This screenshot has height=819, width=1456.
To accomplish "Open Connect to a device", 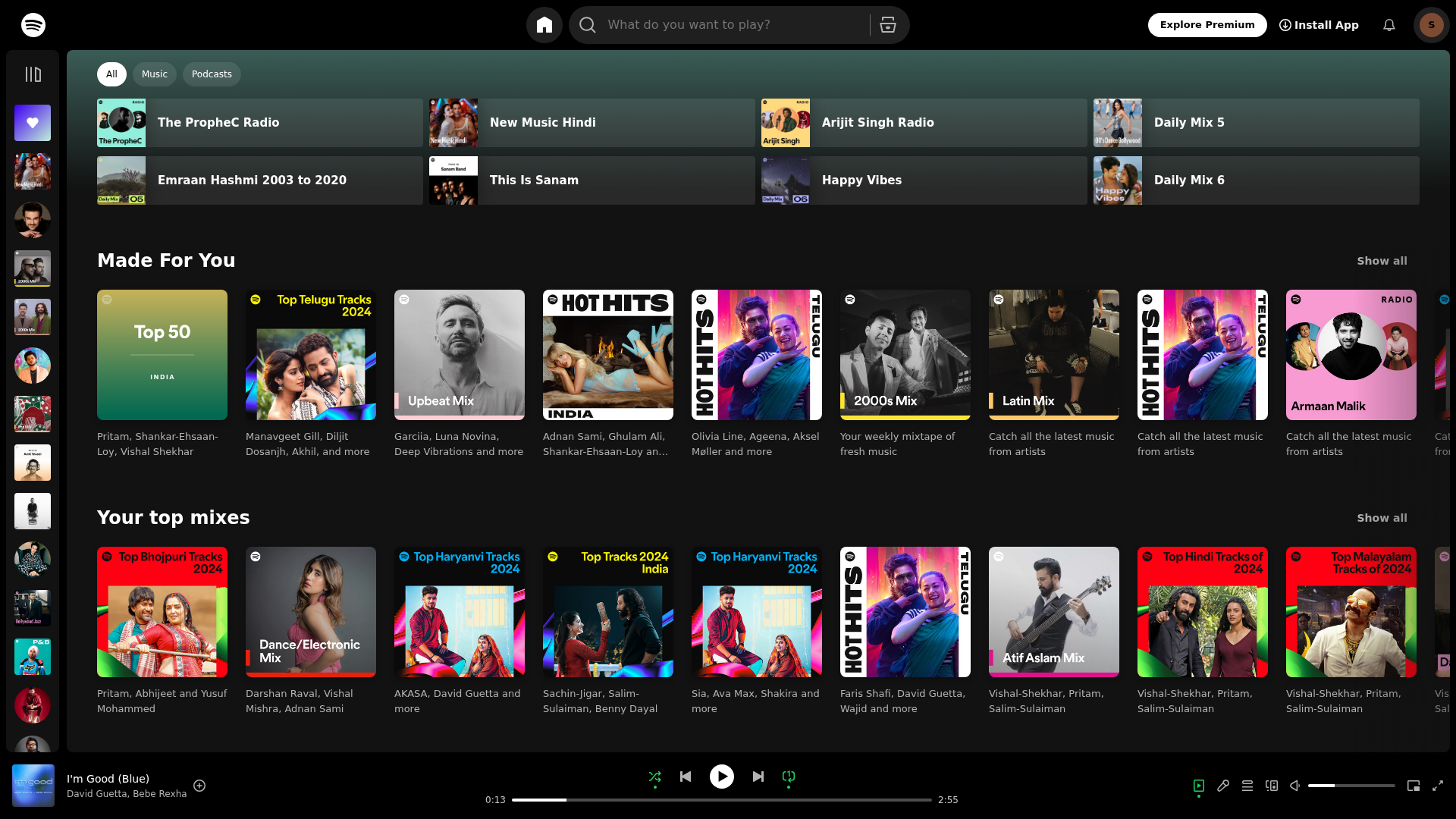I will click(x=1272, y=786).
